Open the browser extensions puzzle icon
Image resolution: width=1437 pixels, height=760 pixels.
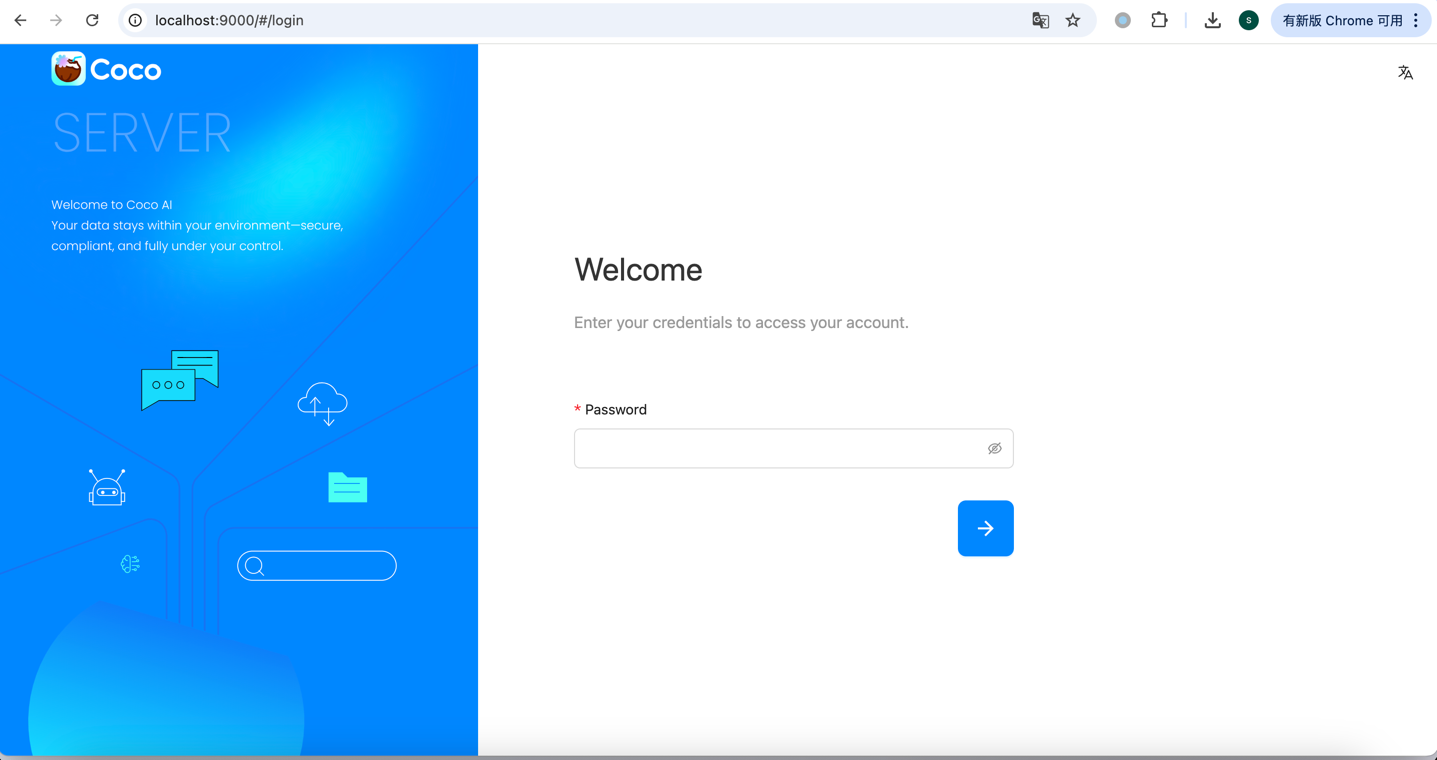click(1159, 20)
